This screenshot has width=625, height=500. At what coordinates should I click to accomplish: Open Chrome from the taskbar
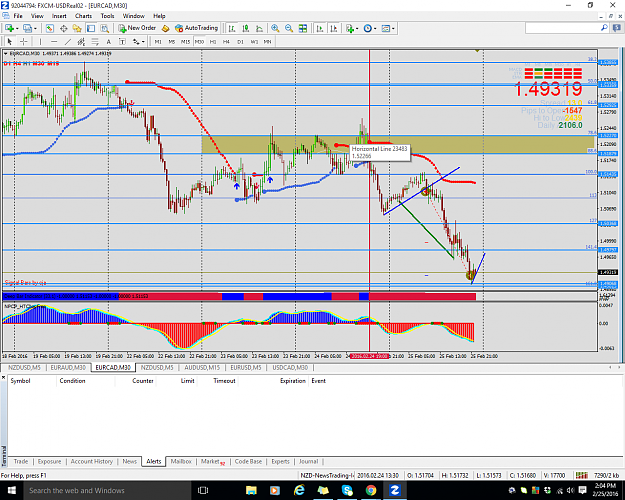coord(371,490)
